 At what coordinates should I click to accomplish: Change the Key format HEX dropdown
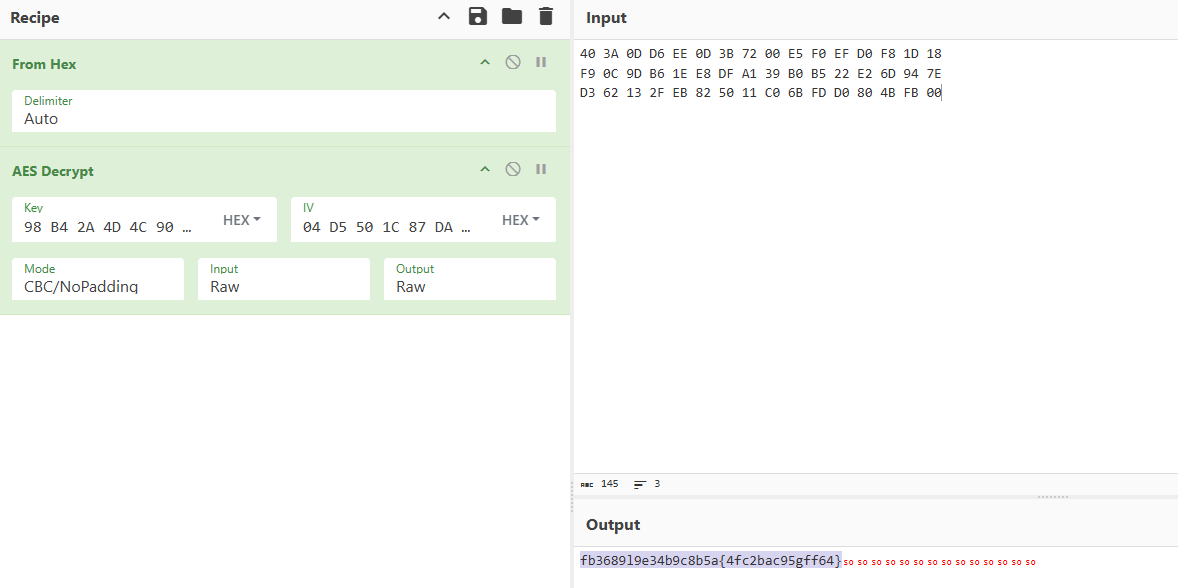tap(242, 220)
